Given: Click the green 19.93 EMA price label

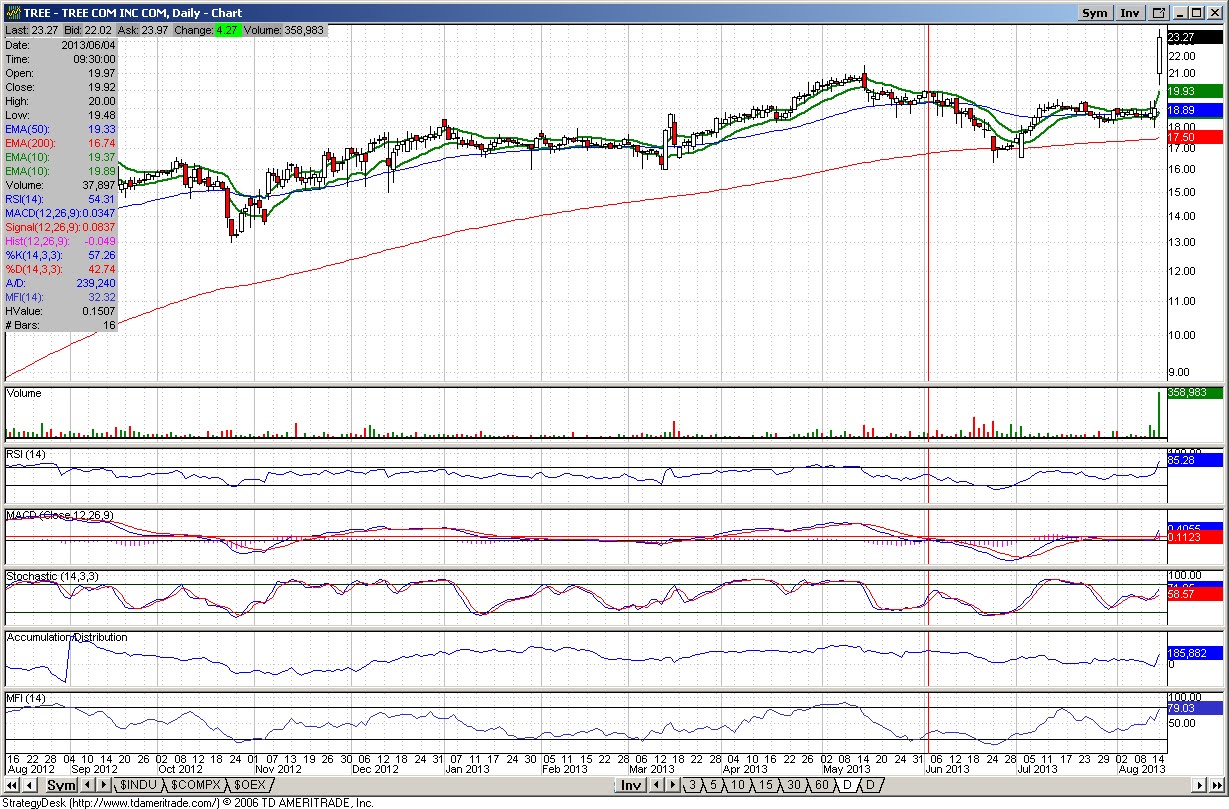Looking at the screenshot, I should click(x=1194, y=91).
